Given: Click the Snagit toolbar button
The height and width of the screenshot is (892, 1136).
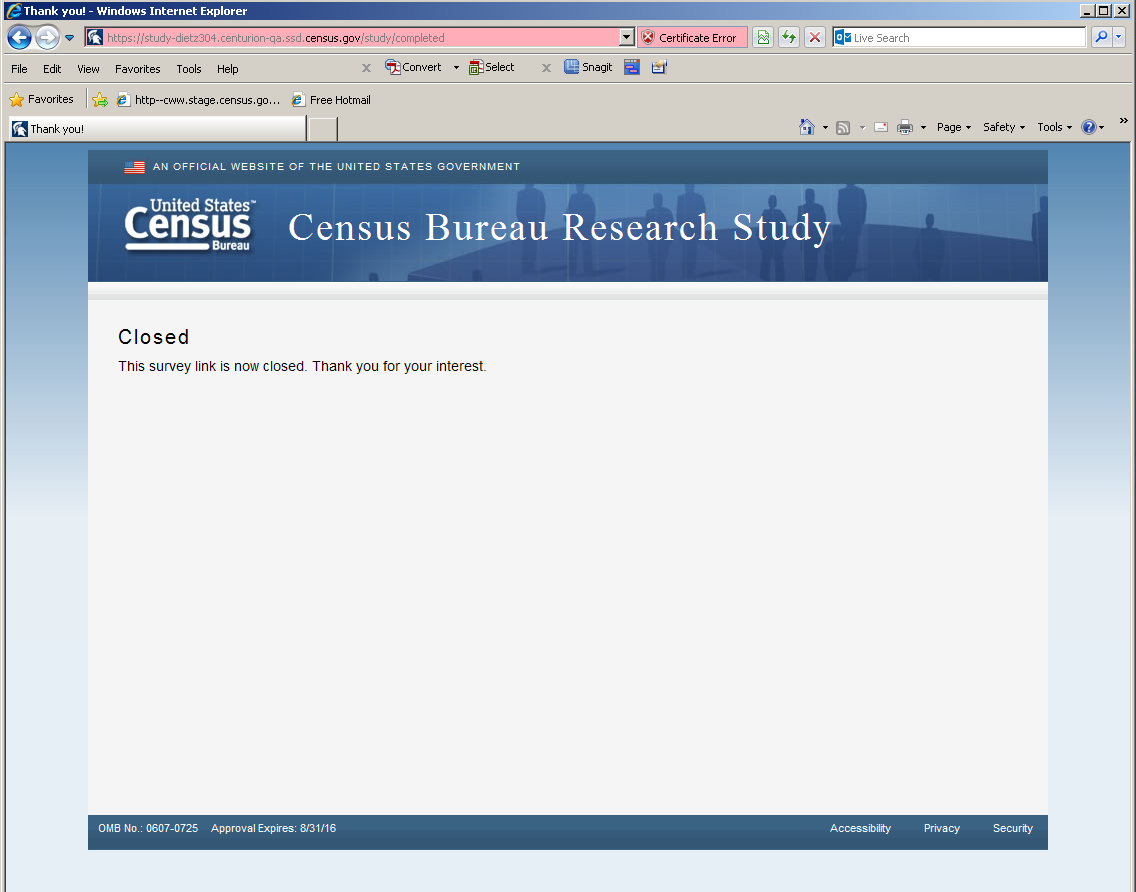Looking at the screenshot, I should tap(588, 68).
